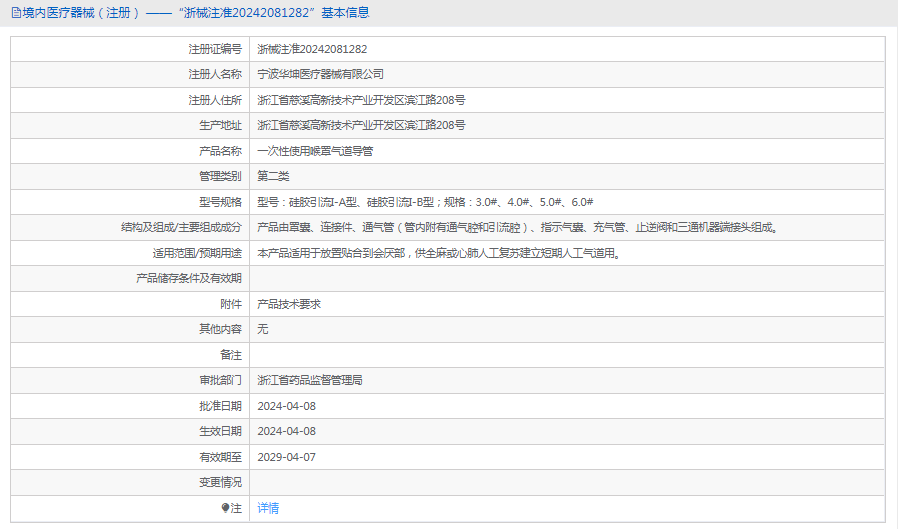The width and height of the screenshot is (898, 529).
Task: Select product name 一次性使用喉罩气道导管
Action: [x=315, y=151]
